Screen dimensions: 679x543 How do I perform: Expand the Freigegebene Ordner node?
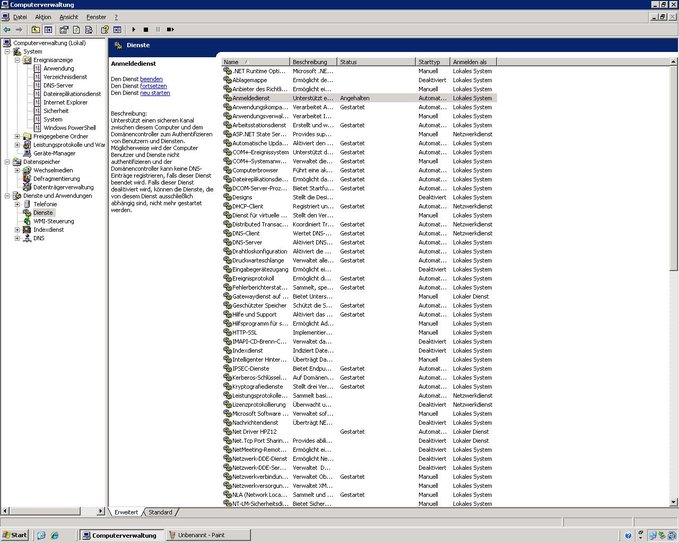tap(17, 136)
